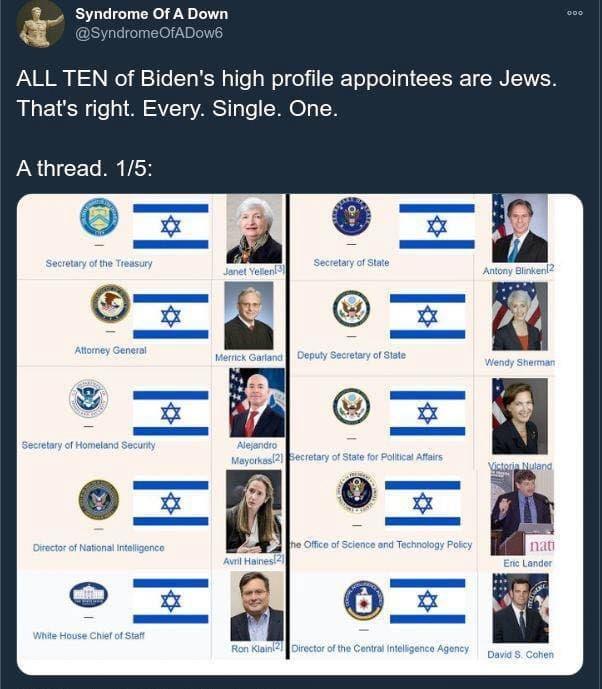Open the three-dot more options menu
602x689 pixels.
(574, 14)
